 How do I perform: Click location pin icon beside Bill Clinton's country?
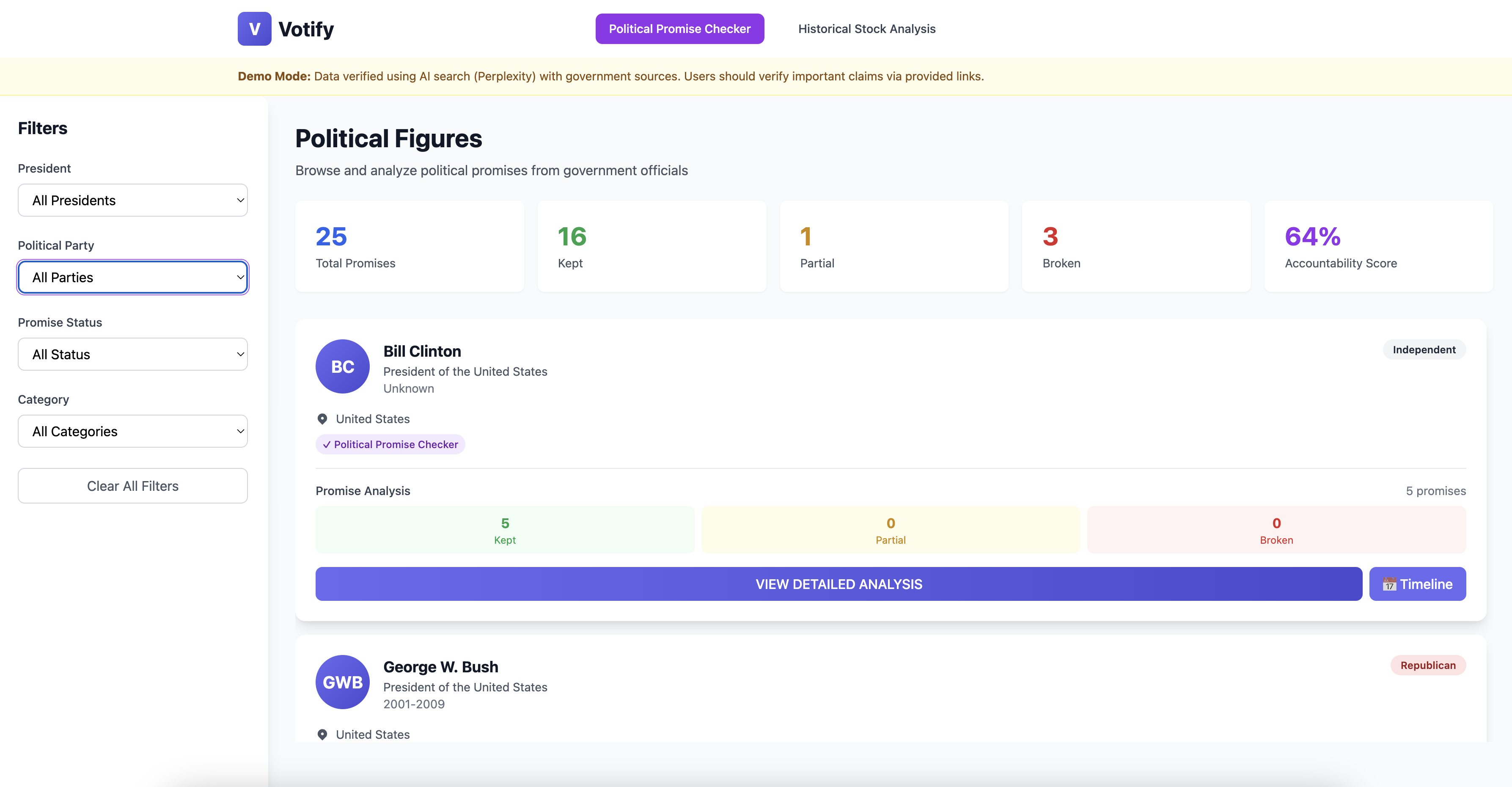click(322, 419)
